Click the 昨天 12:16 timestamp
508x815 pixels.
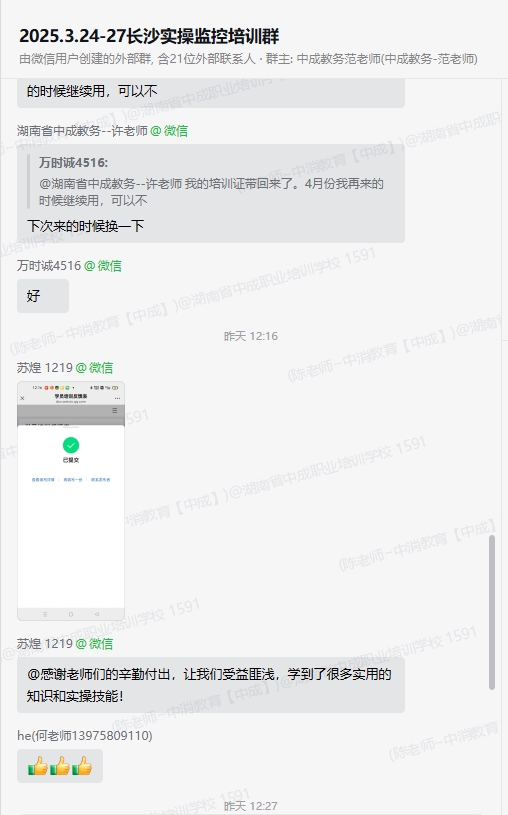(251, 336)
